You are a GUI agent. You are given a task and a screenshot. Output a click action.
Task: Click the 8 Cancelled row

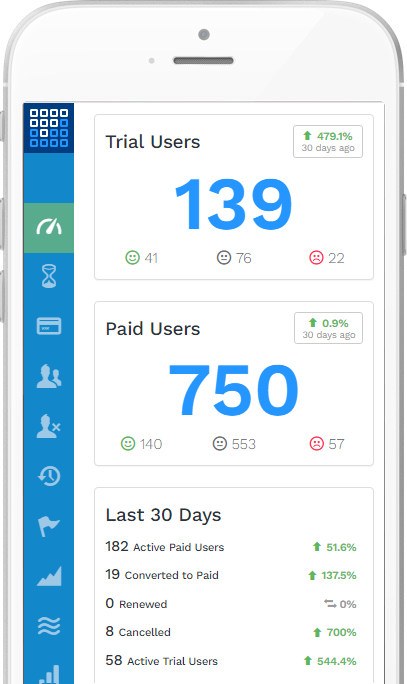[x=231, y=632]
